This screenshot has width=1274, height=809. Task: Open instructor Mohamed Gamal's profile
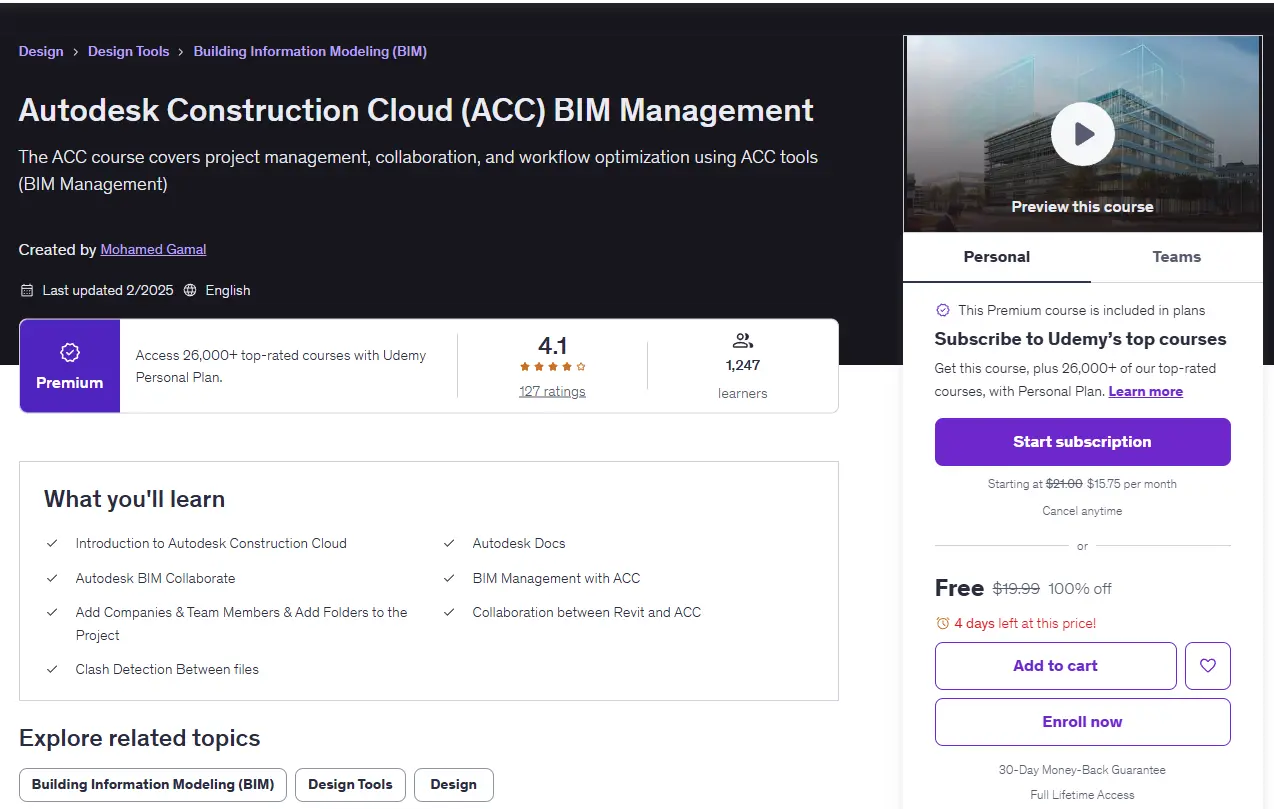tap(153, 249)
